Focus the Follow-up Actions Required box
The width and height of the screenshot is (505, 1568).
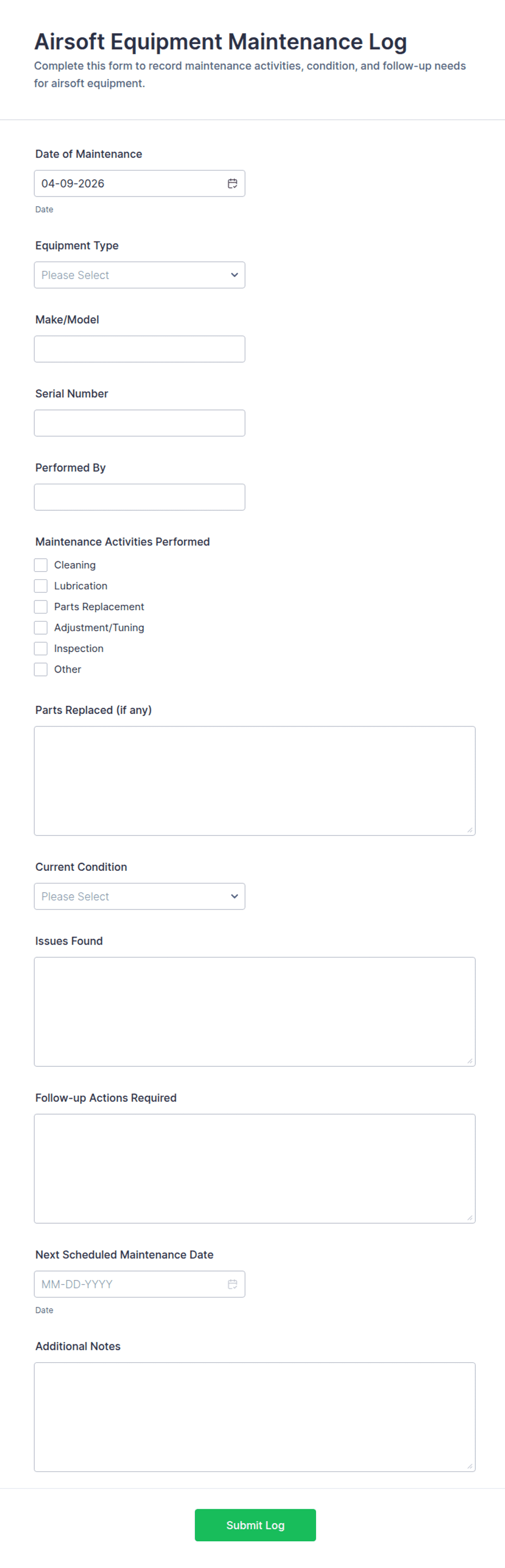(254, 1168)
